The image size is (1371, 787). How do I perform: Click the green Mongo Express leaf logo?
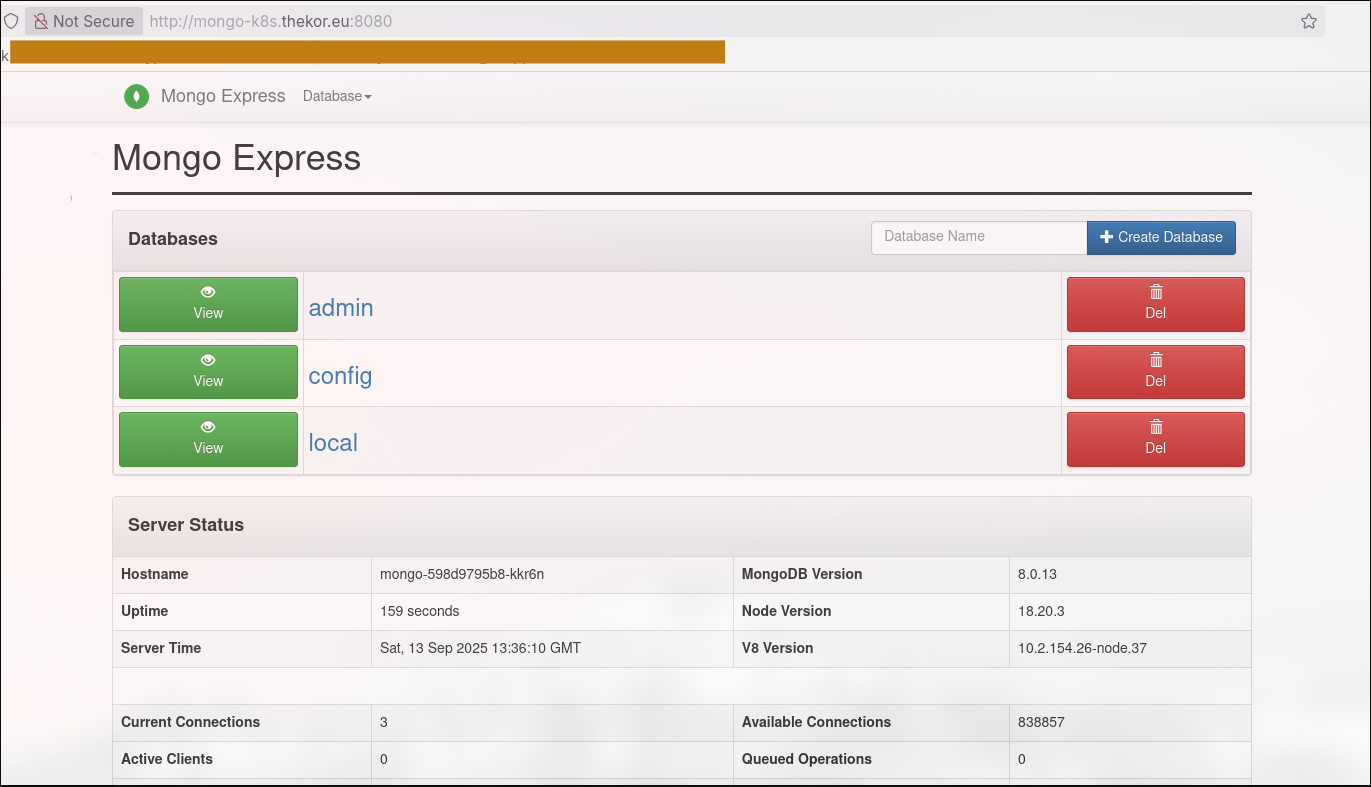tap(136, 97)
